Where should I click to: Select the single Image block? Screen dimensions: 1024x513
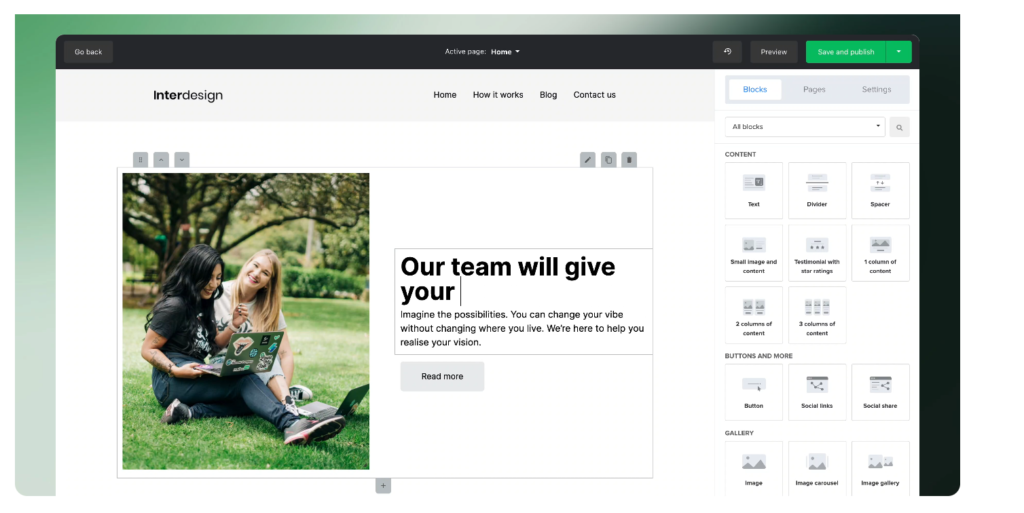click(x=754, y=469)
